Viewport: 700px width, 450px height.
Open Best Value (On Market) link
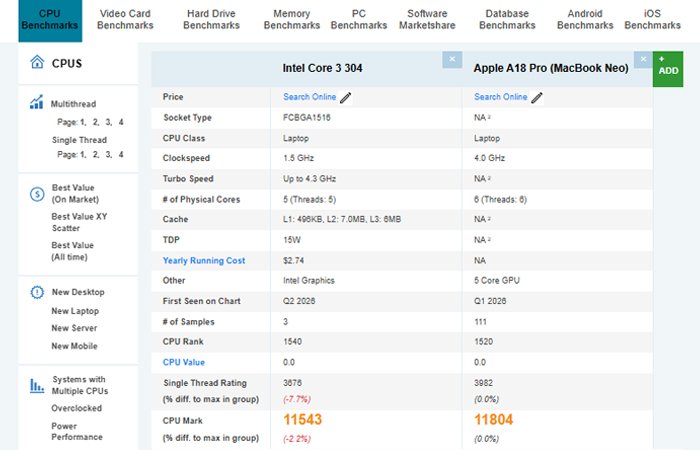75,194
